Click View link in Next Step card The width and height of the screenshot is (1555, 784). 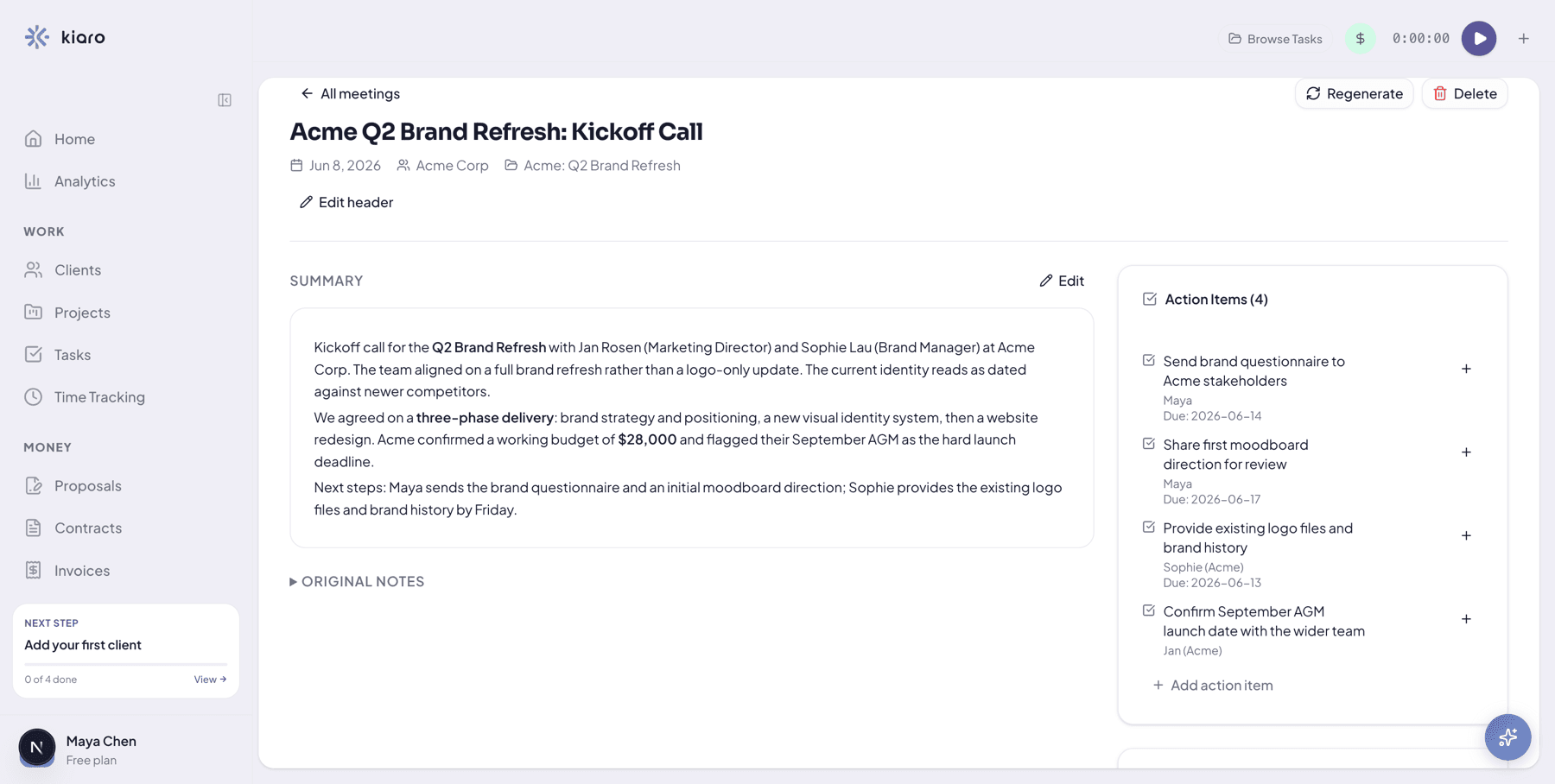pyautogui.click(x=210, y=680)
